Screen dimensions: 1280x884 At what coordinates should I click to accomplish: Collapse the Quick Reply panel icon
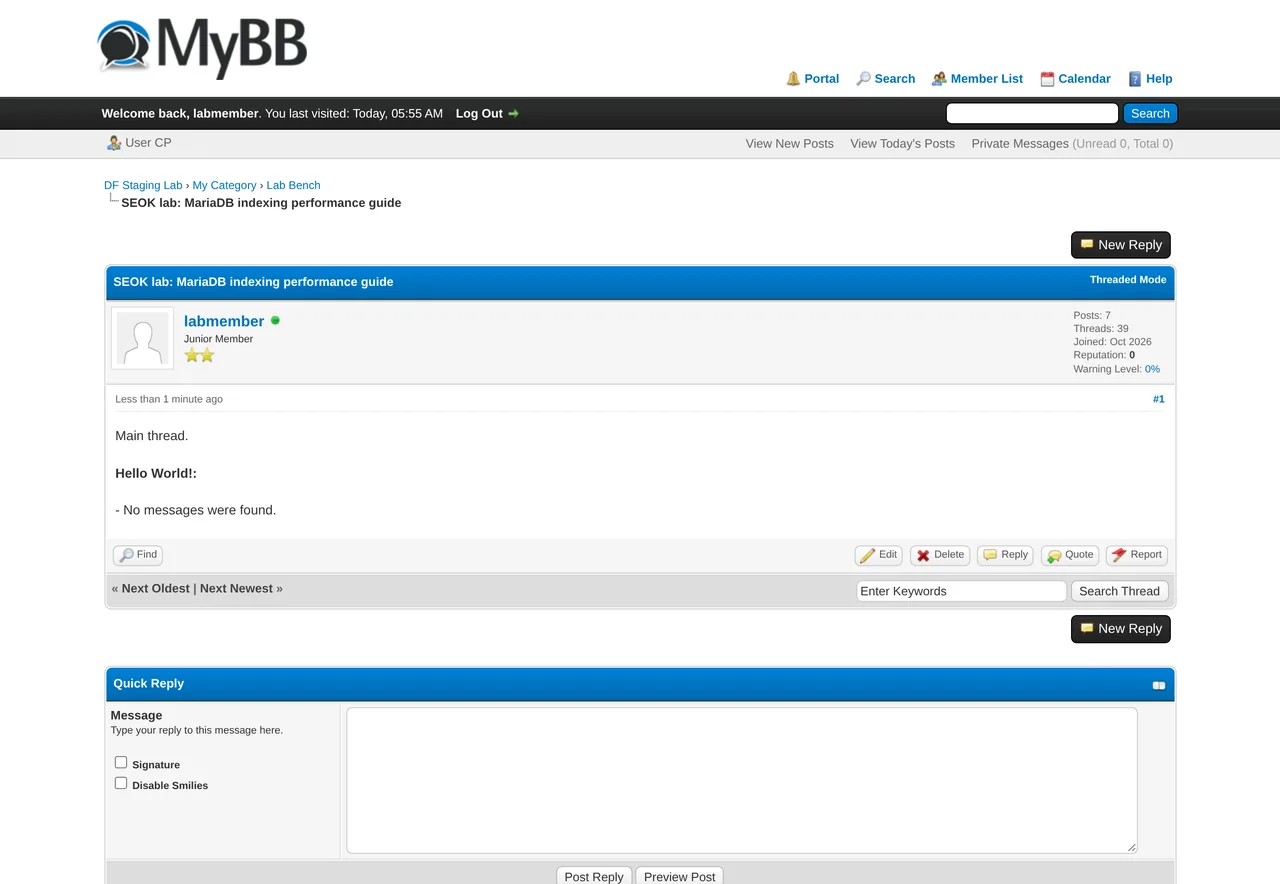click(1159, 685)
